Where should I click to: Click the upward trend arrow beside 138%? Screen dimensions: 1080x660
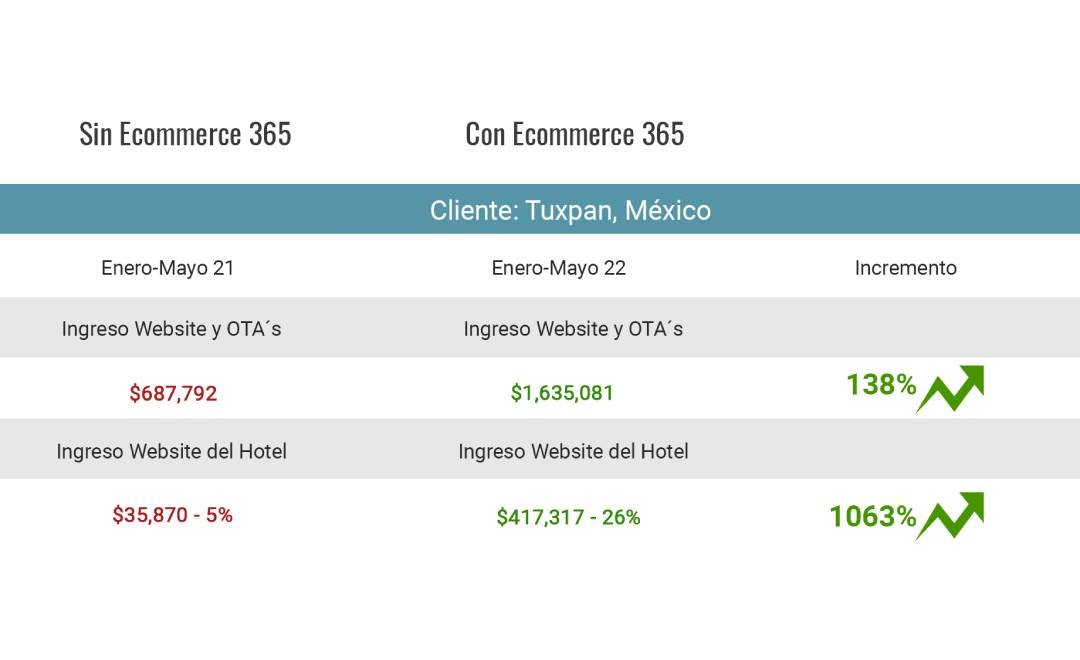click(950, 389)
